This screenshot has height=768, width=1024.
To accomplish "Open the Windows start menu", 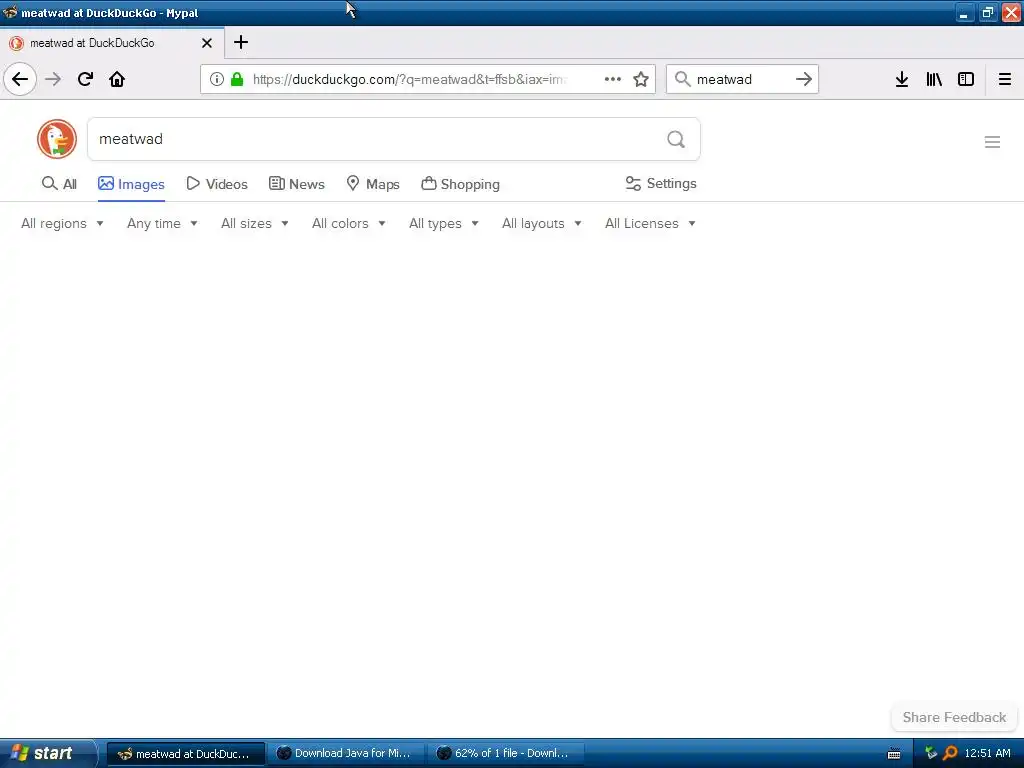I will point(47,754).
